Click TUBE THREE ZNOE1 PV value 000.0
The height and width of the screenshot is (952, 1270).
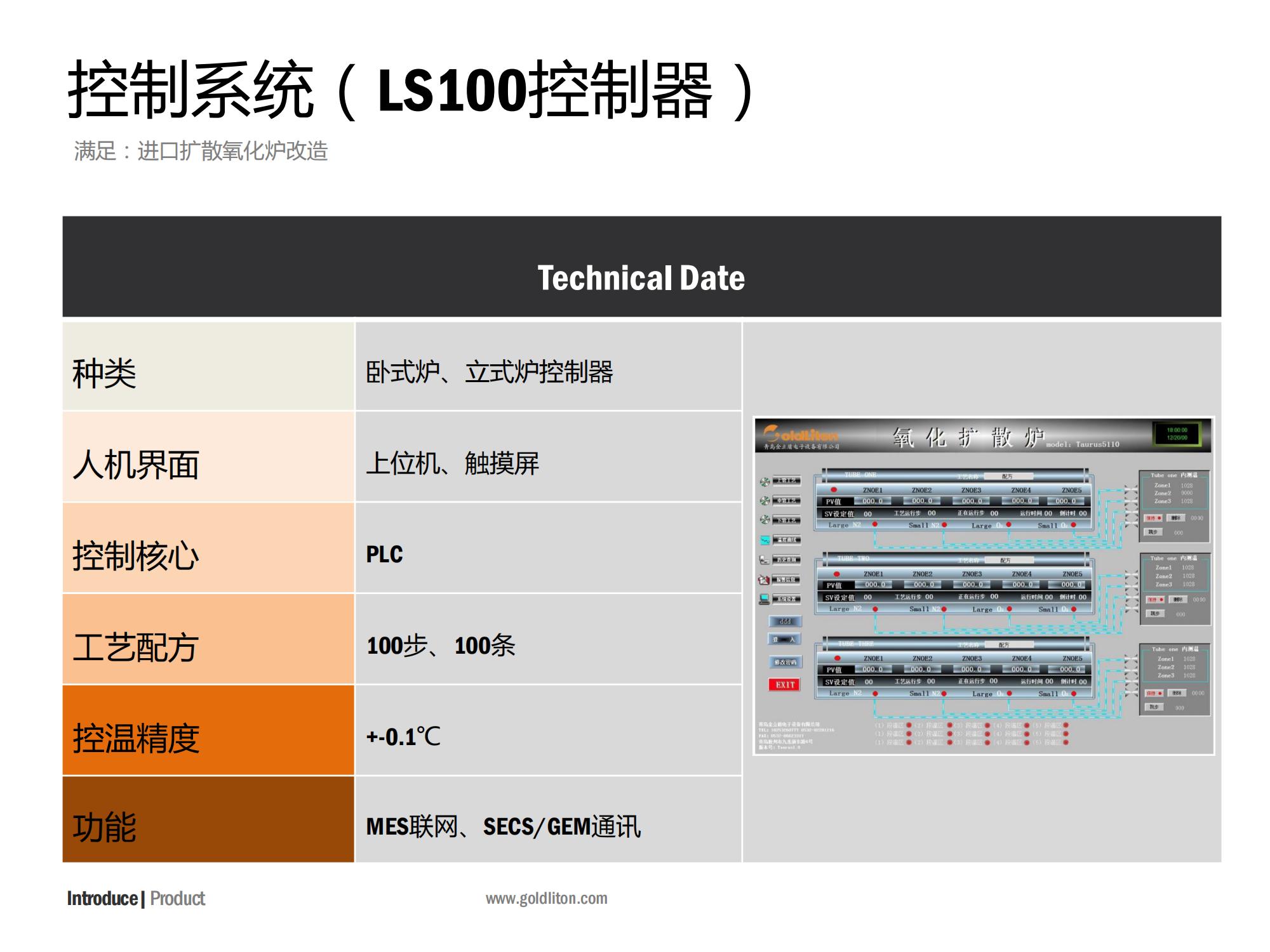click(872, 669)
